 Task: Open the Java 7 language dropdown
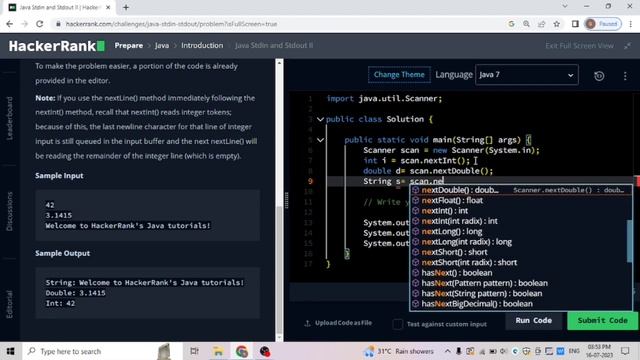pos(527,75)
